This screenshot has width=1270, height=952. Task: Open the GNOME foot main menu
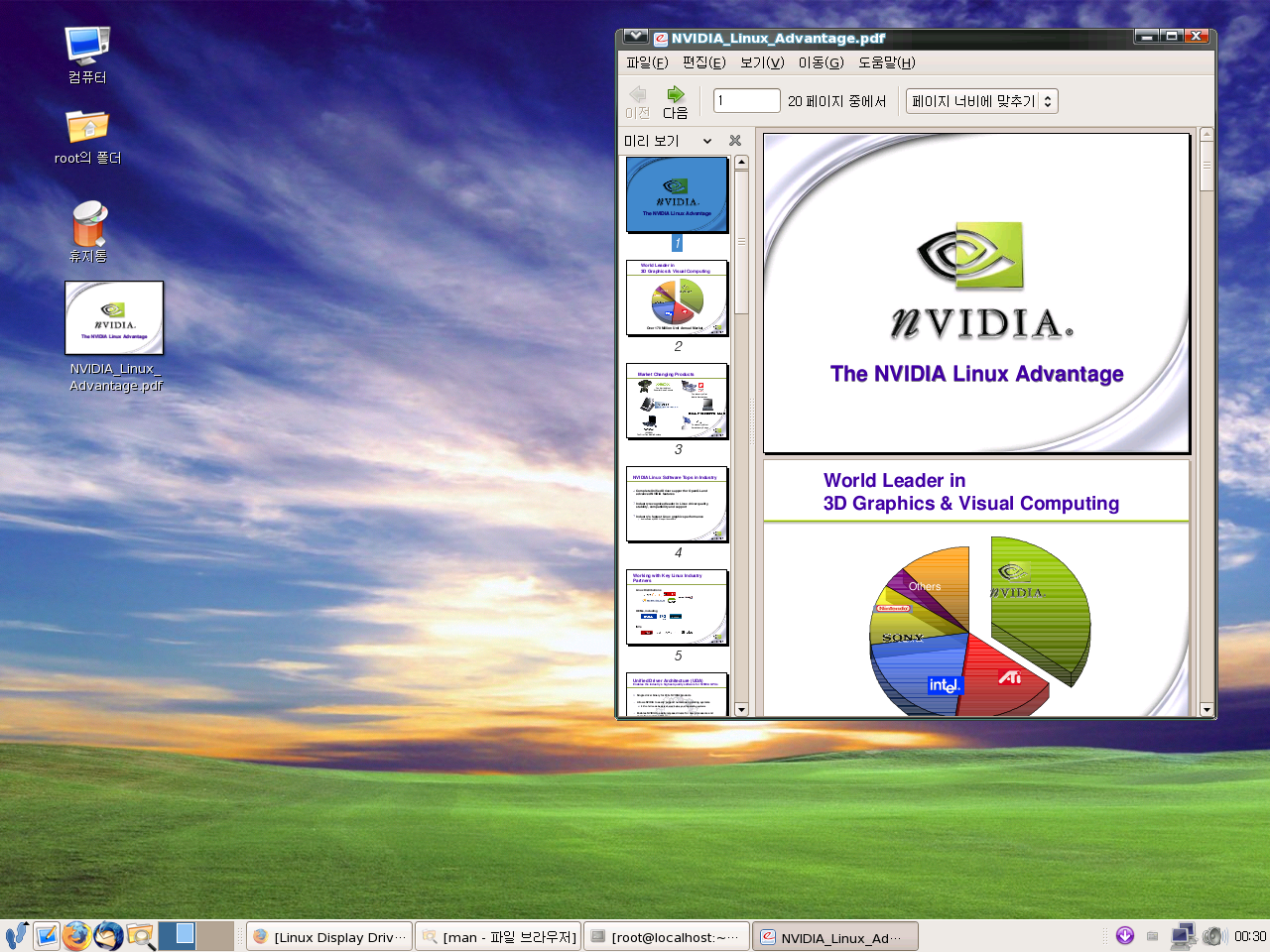16,935
